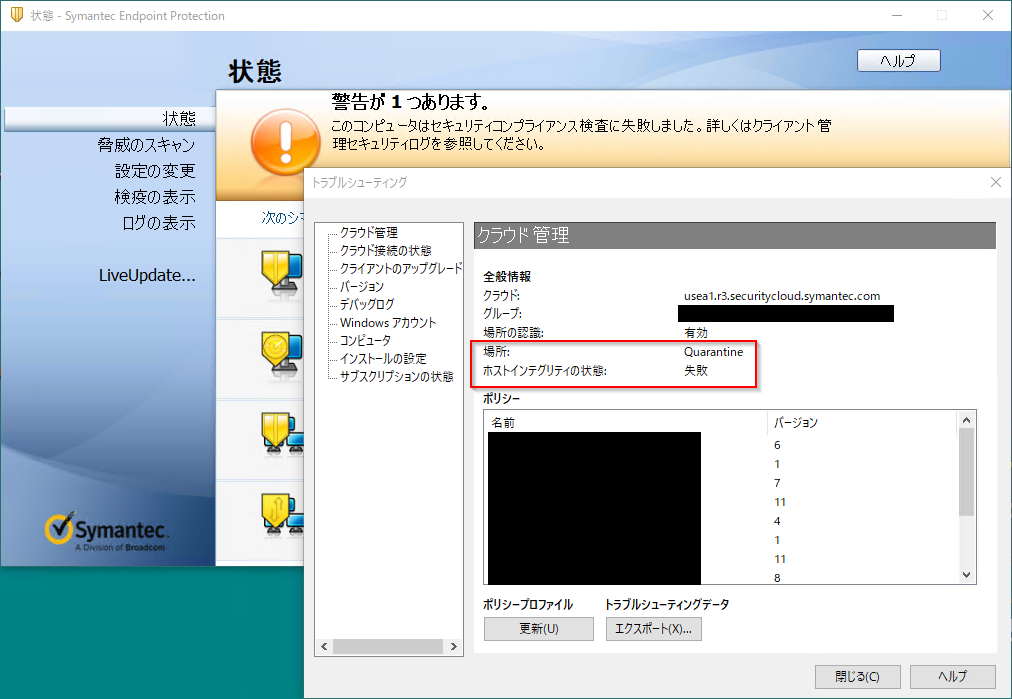Click the 閉じる(C) button
This screenshot has width=1012, height=699.
coord(857,676)
